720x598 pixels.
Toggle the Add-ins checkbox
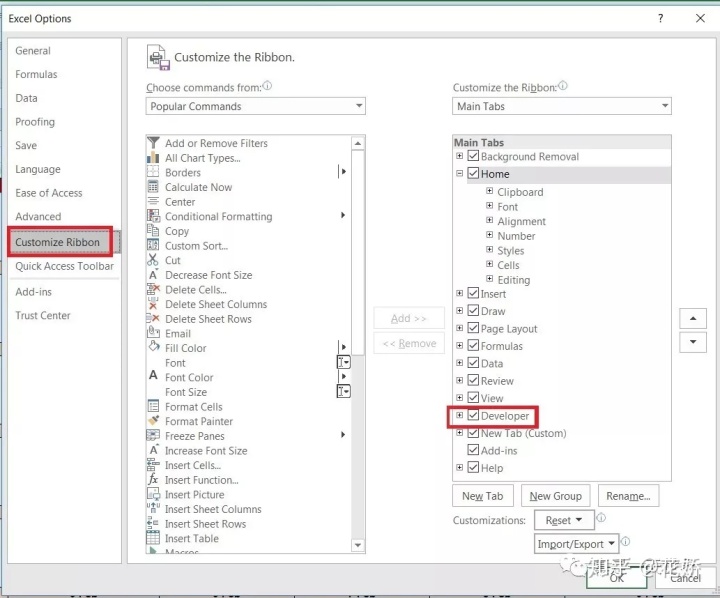click(x=473, y=450)
